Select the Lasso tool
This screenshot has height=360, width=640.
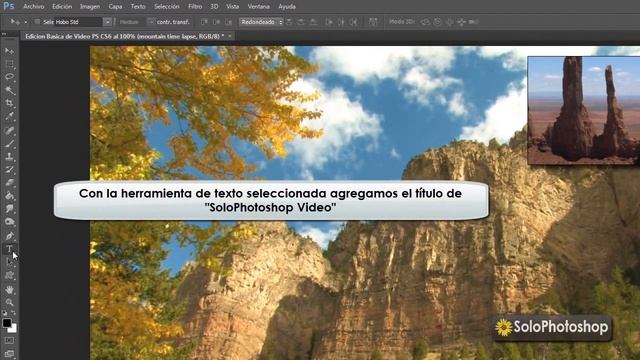9,77
